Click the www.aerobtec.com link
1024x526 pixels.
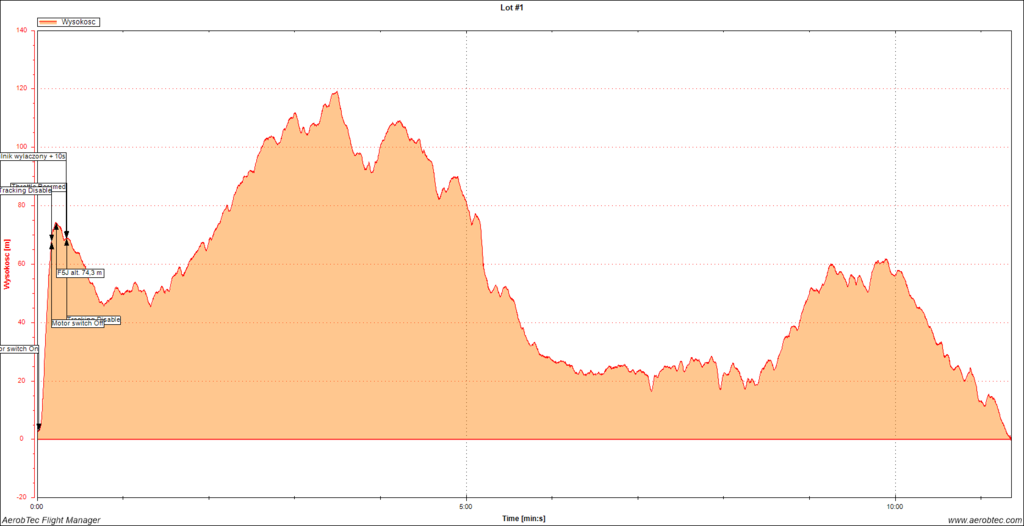pyautogui.click(x=982, y=520)
